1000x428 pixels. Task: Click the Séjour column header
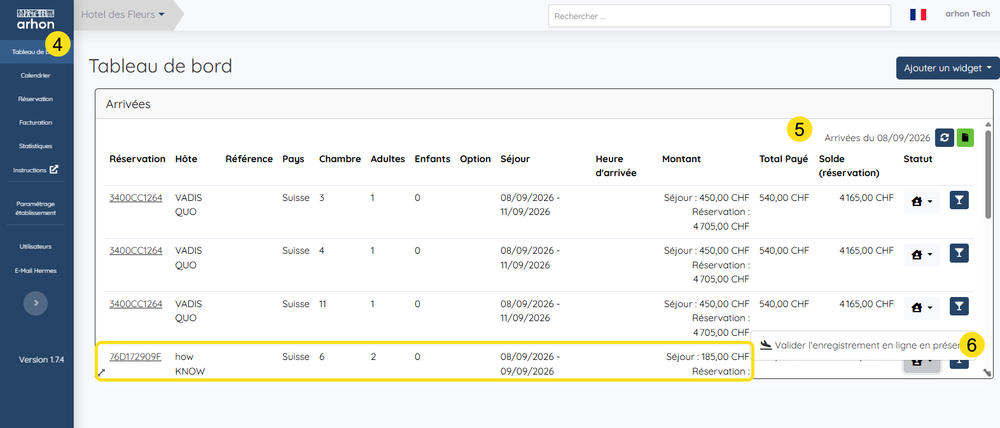(515, 159)
